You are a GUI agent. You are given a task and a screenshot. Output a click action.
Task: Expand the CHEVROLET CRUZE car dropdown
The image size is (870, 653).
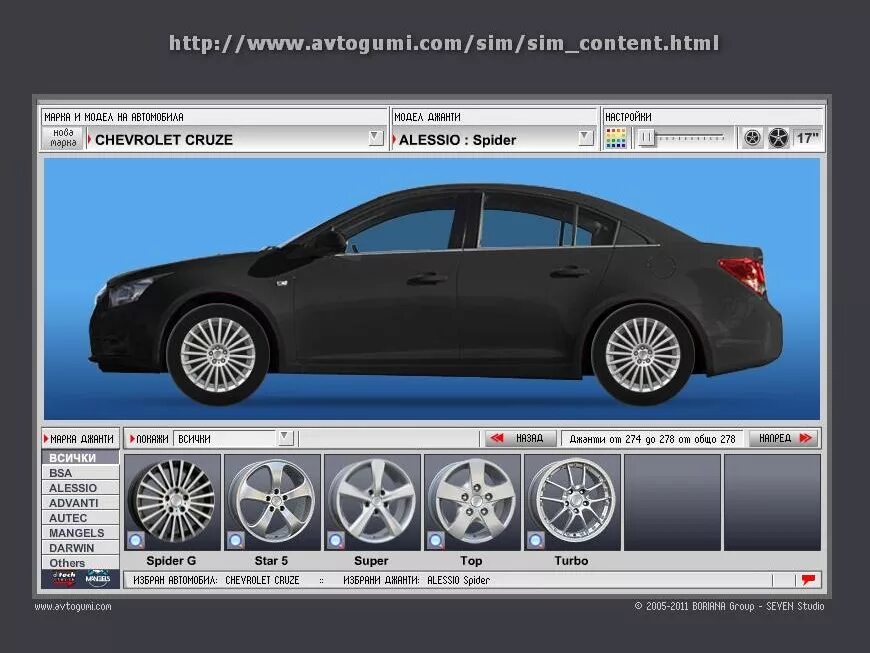[376, 138]
